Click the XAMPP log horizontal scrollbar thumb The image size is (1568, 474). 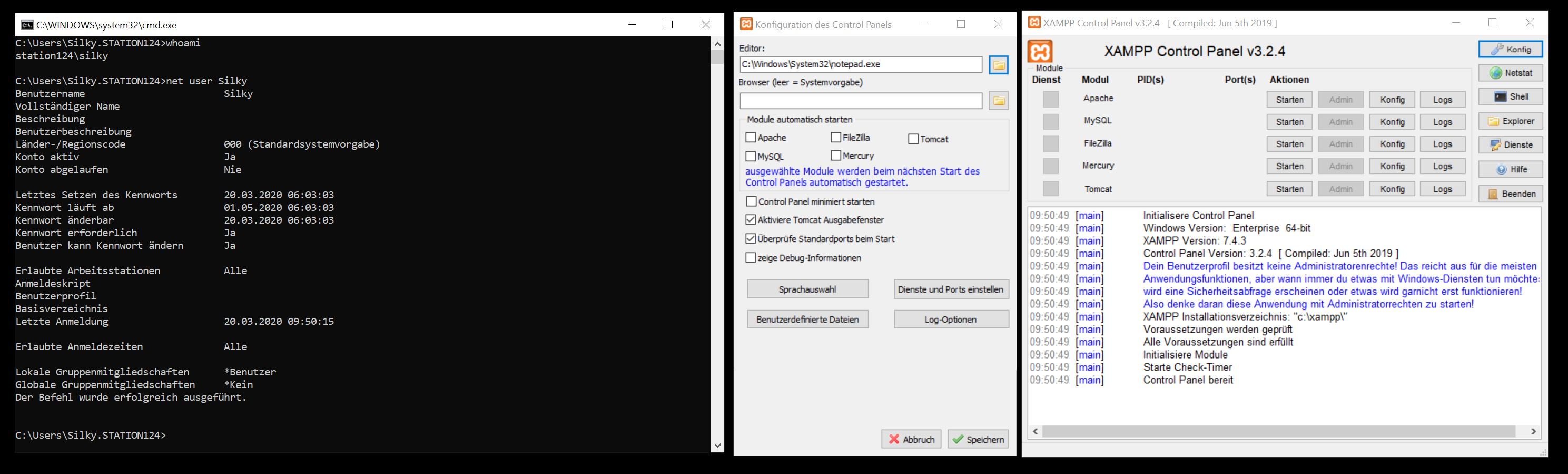(x=1278, y=431)
